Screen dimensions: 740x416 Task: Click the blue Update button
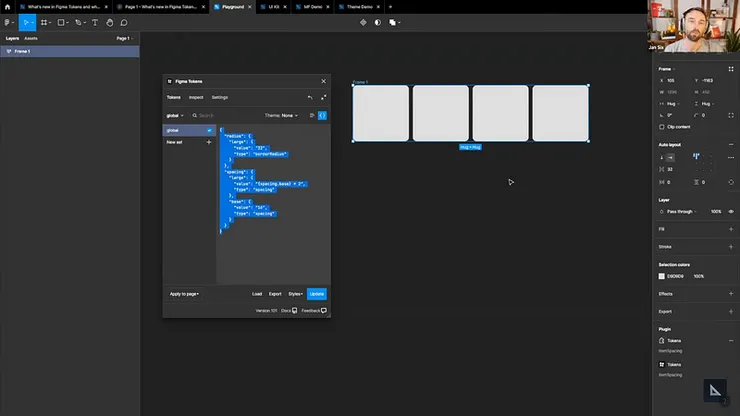point(316,294)
